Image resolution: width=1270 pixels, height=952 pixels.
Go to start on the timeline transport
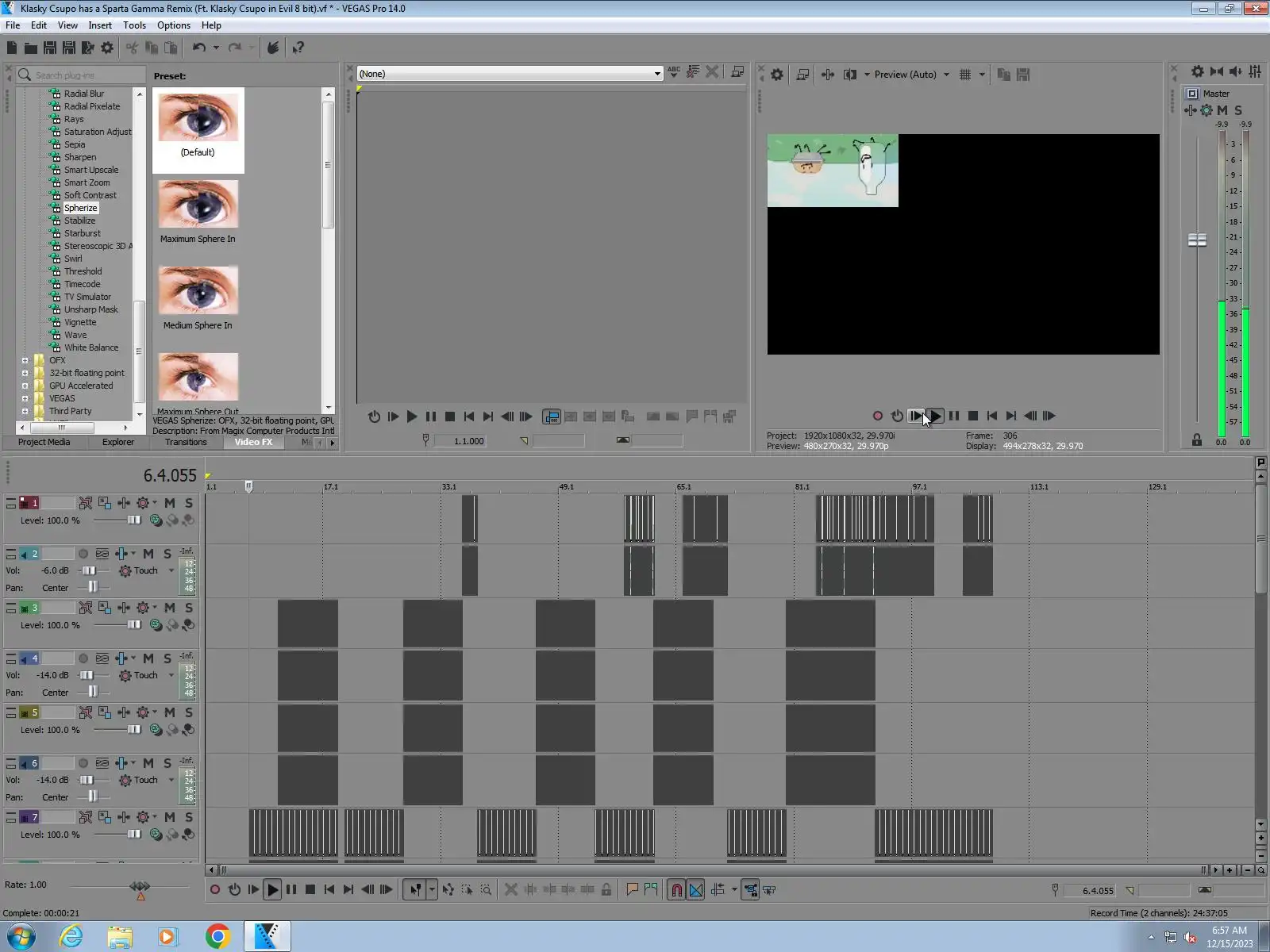(x=329, y=890)
